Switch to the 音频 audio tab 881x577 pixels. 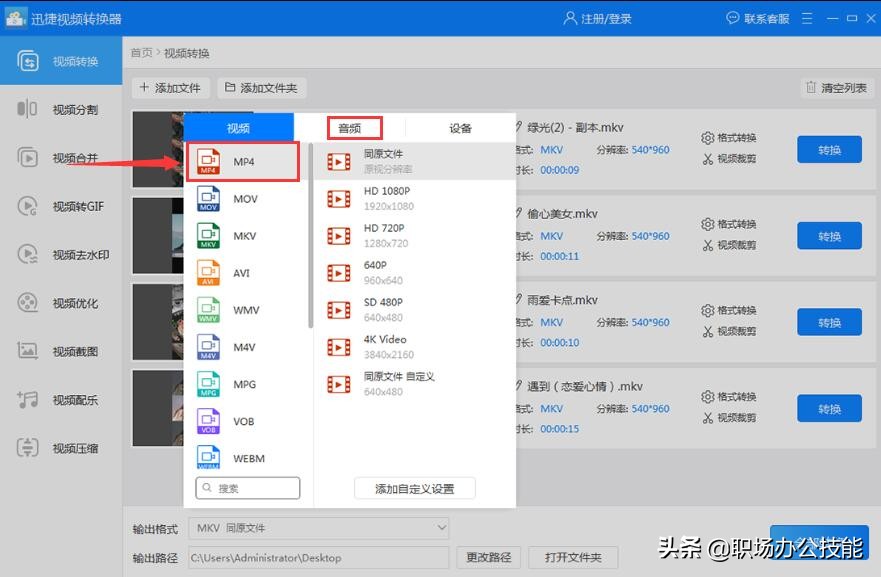coord(352,127)
